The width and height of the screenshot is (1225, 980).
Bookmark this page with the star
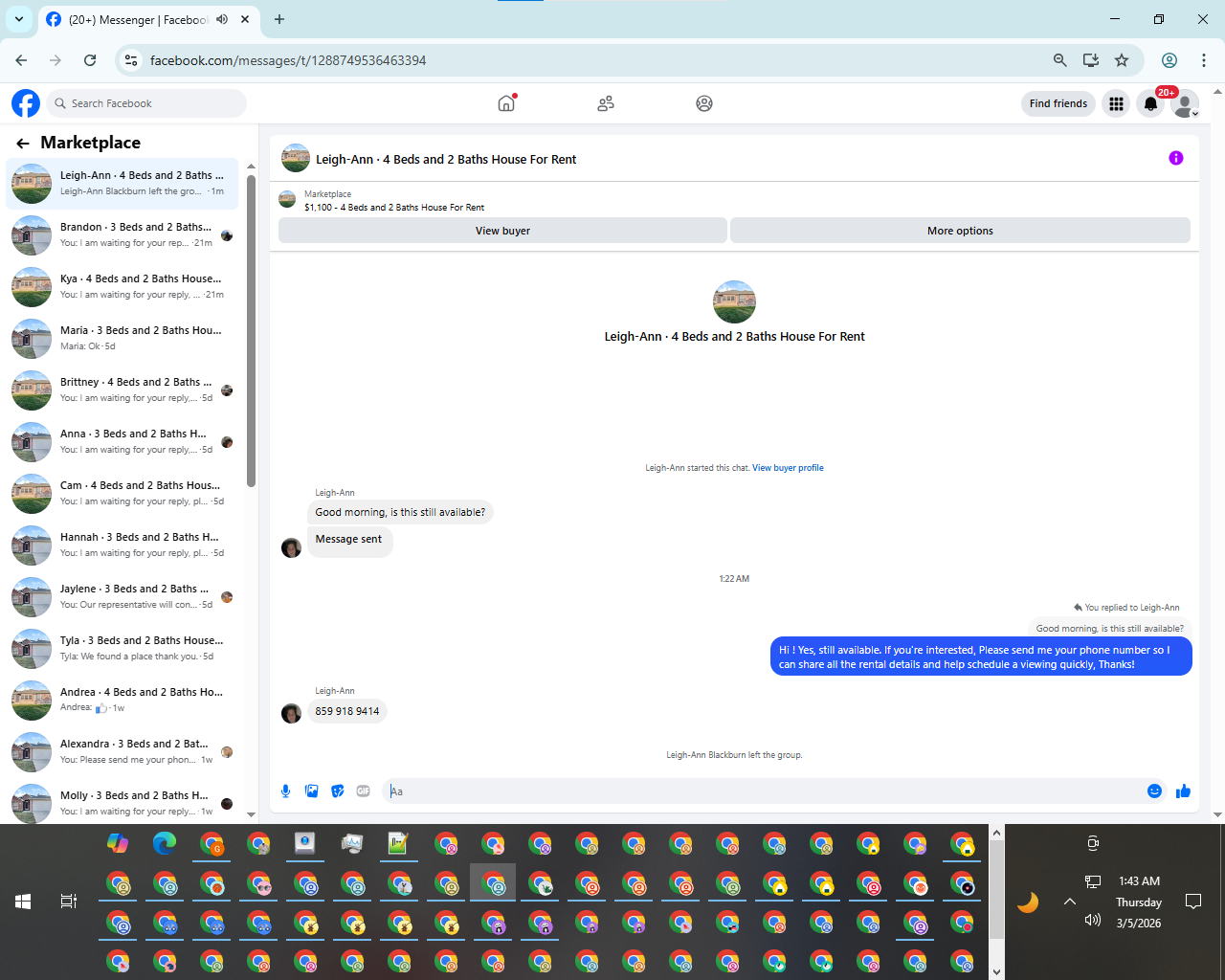(1122, 60)
